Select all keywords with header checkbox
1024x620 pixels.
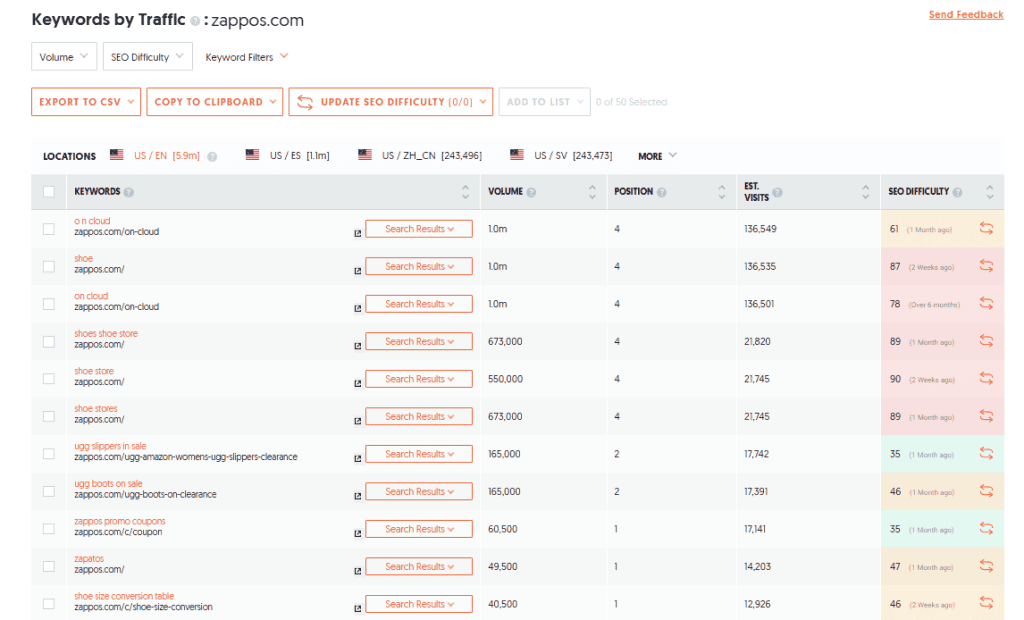(49, 191)
